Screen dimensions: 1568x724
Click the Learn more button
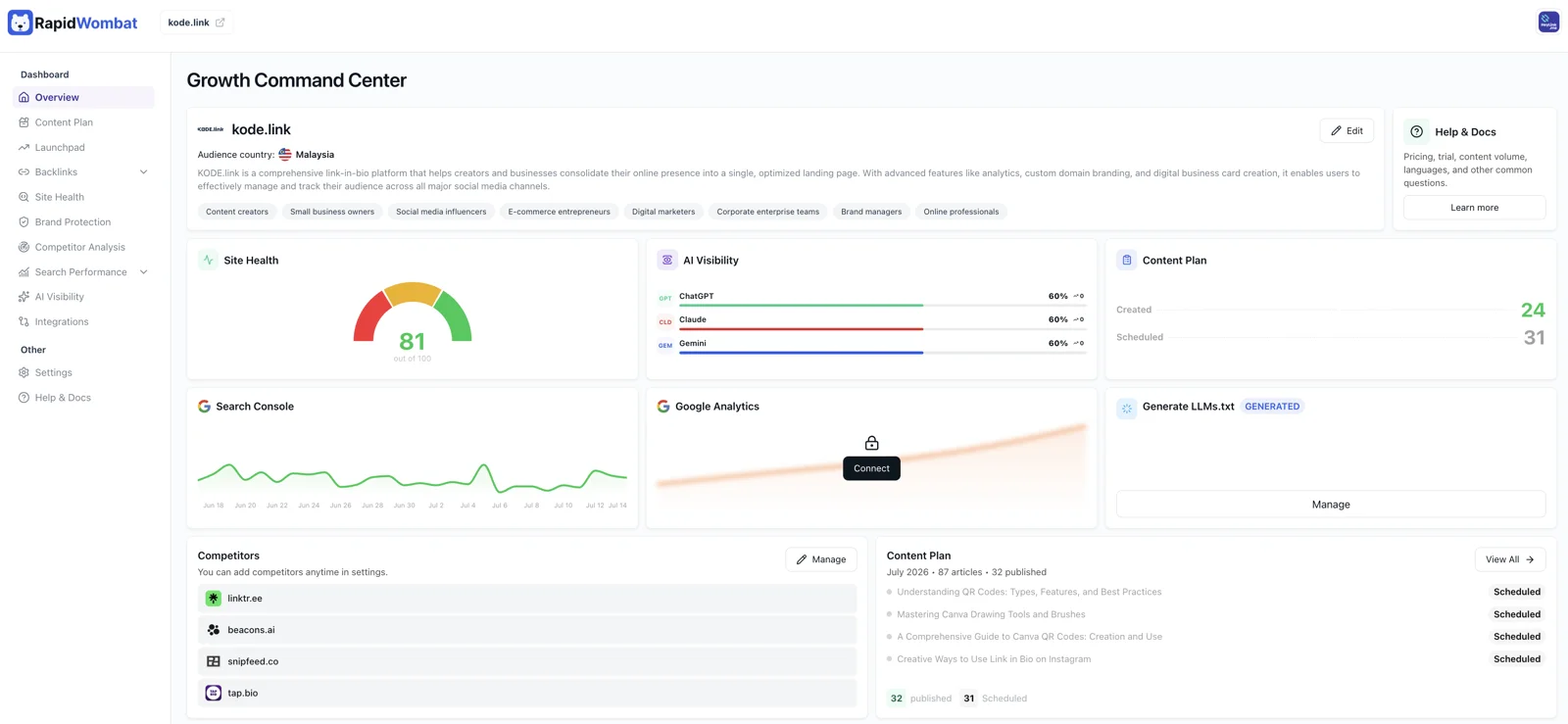tap(1474, 208)
